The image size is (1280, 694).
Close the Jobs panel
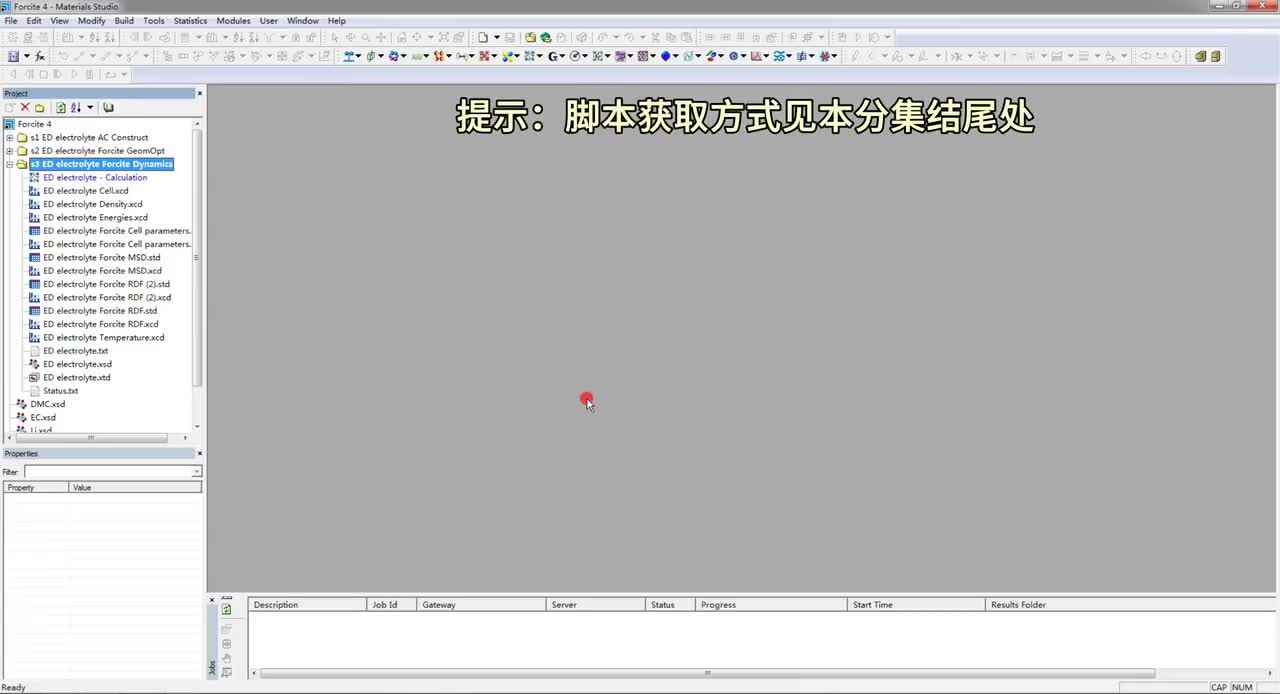(x=212, y=600)
